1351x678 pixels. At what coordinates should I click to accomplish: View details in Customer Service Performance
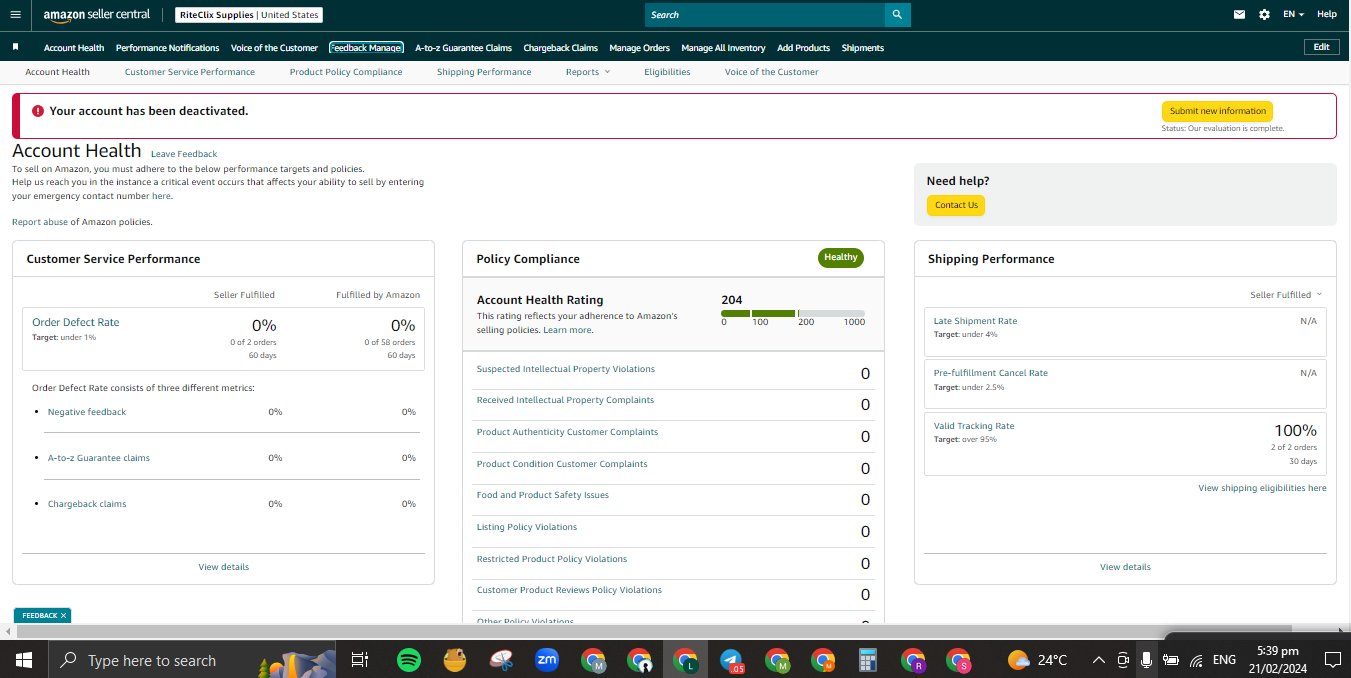point(224,567)
